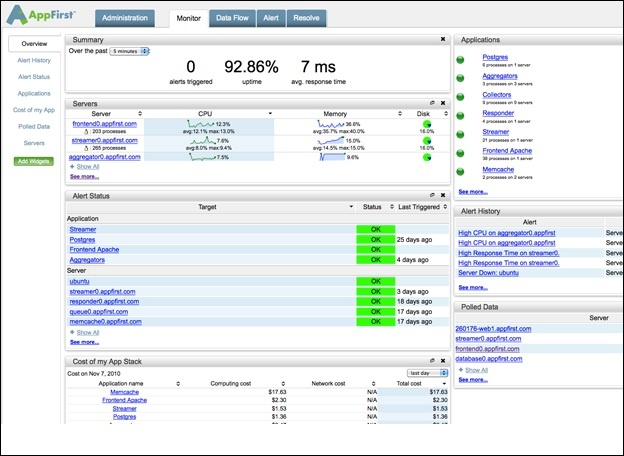Image resolution: width=624 pixels, height=456 pixels.
Task: Open Memcache in the cost table
Action: coord(125,392)
